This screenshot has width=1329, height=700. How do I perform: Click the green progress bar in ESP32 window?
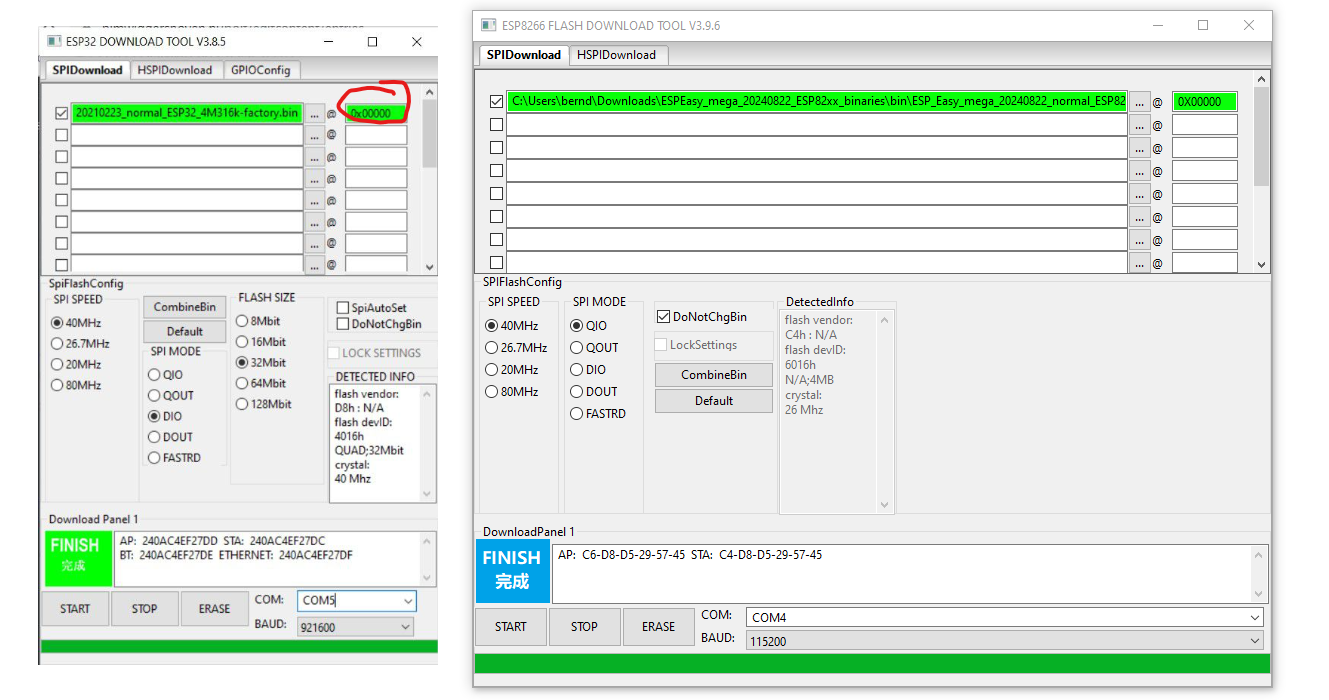click(239, 646)
